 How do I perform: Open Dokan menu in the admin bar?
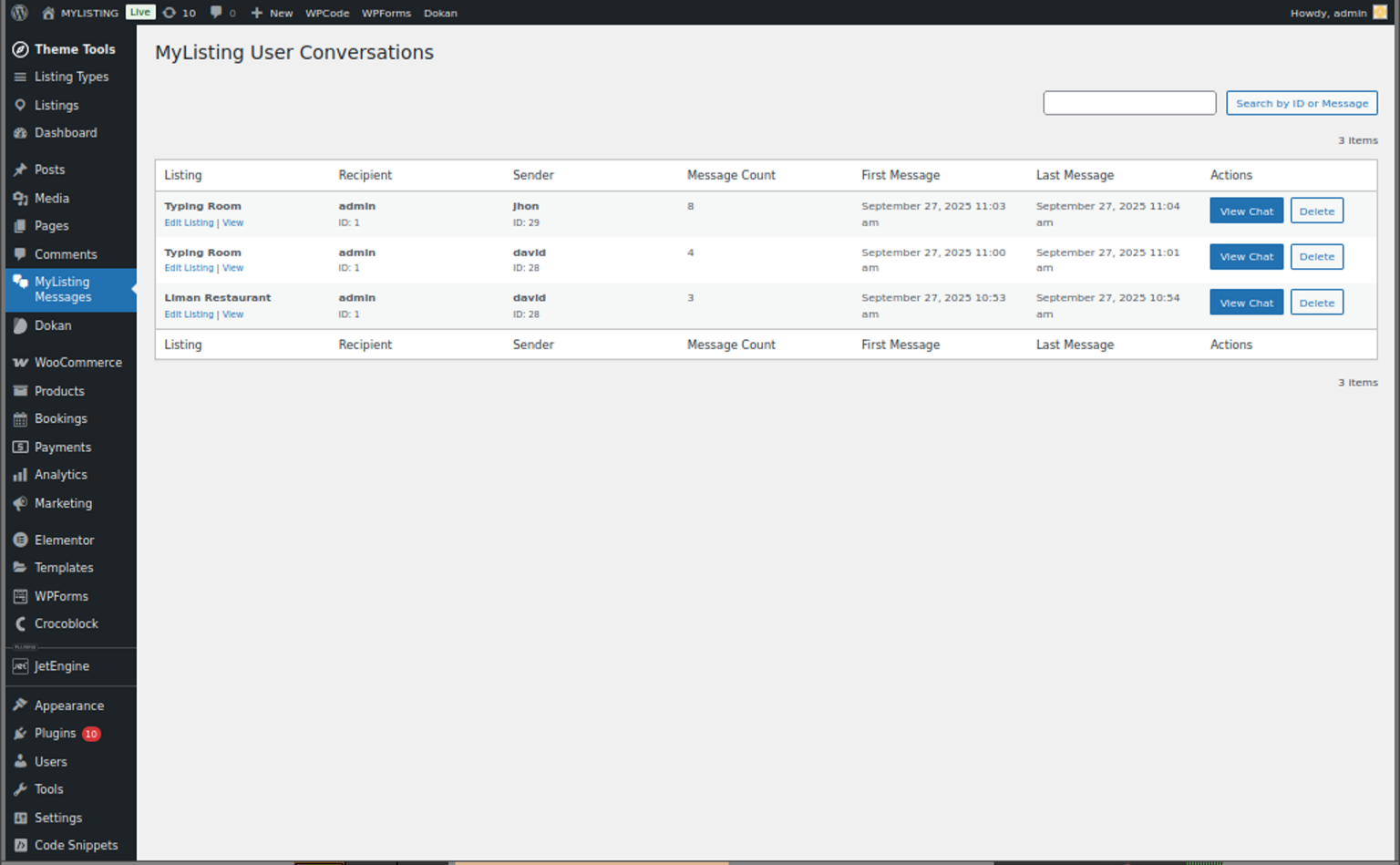(440, 13)
